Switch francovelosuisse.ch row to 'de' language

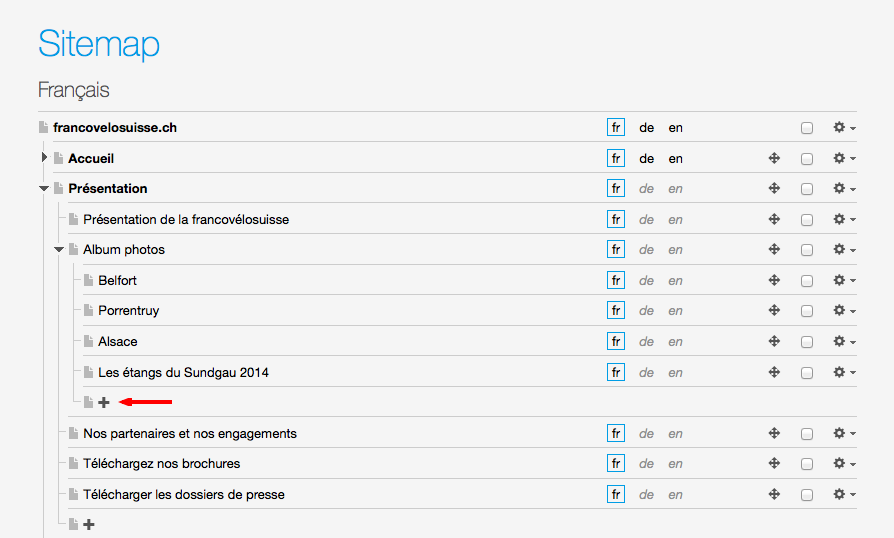click(x=647, y=128)
